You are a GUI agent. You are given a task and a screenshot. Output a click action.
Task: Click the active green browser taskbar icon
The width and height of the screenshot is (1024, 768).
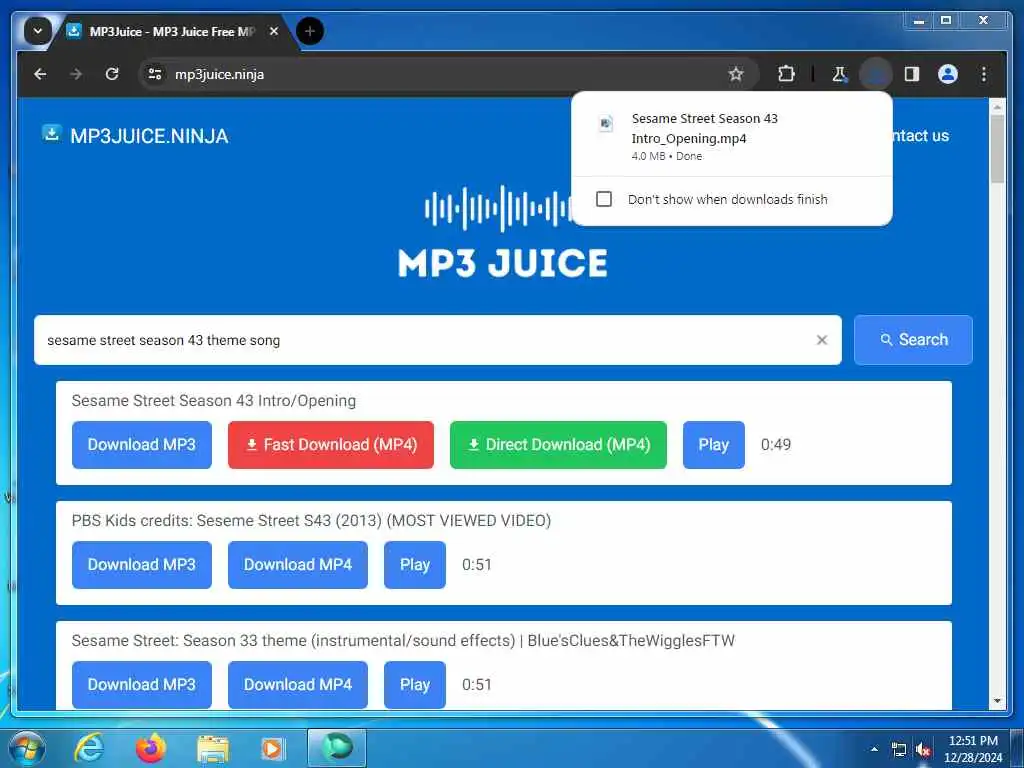click(x=337, y=748)
